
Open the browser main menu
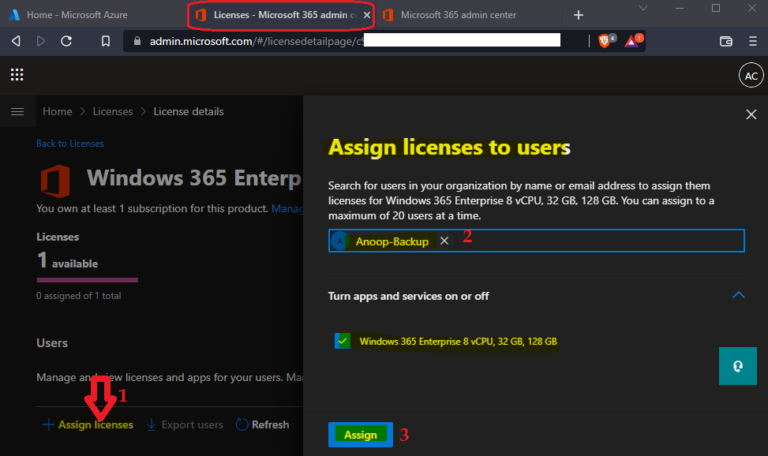tap(753, 41)
